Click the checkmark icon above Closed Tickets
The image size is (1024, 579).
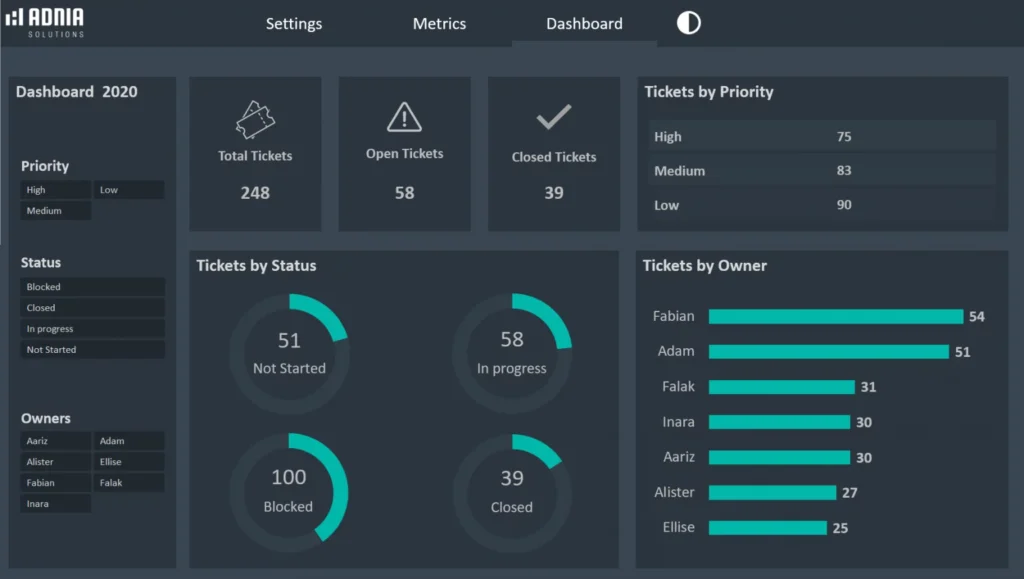554,114
